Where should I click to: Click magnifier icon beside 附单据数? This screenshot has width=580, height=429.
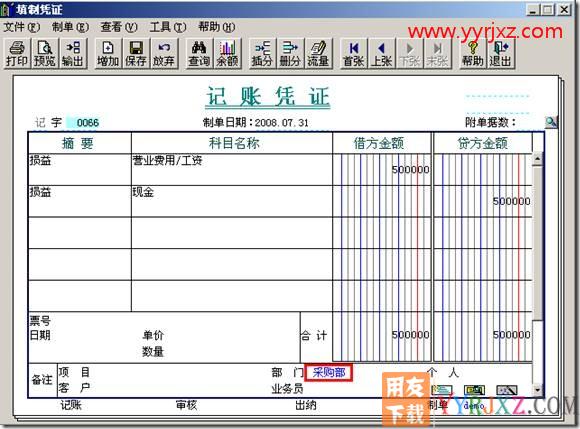coord(551,122)
